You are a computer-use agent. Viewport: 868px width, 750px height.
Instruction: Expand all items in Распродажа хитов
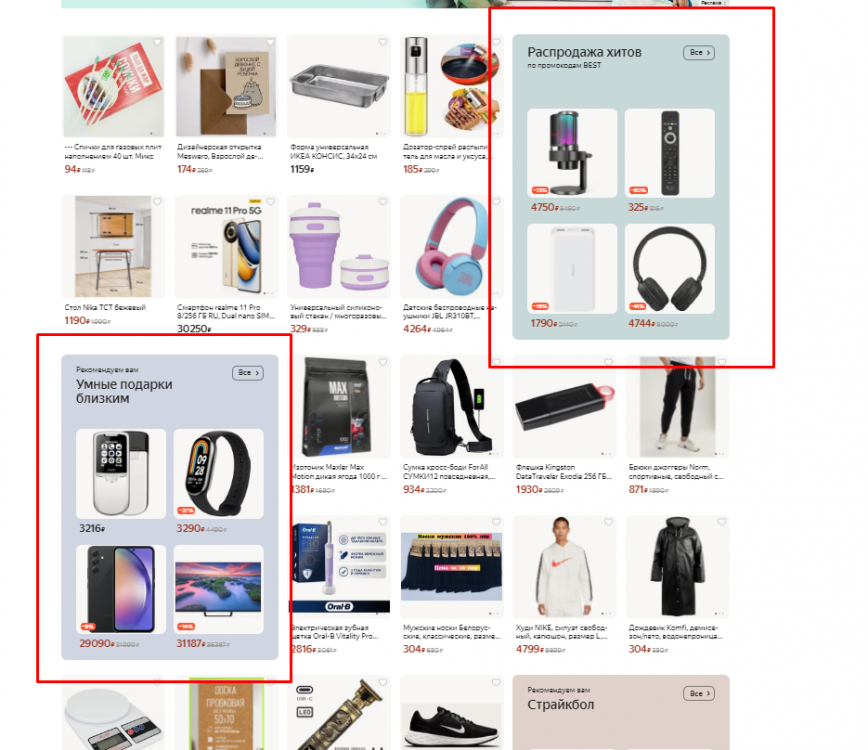tap(699, 53)
